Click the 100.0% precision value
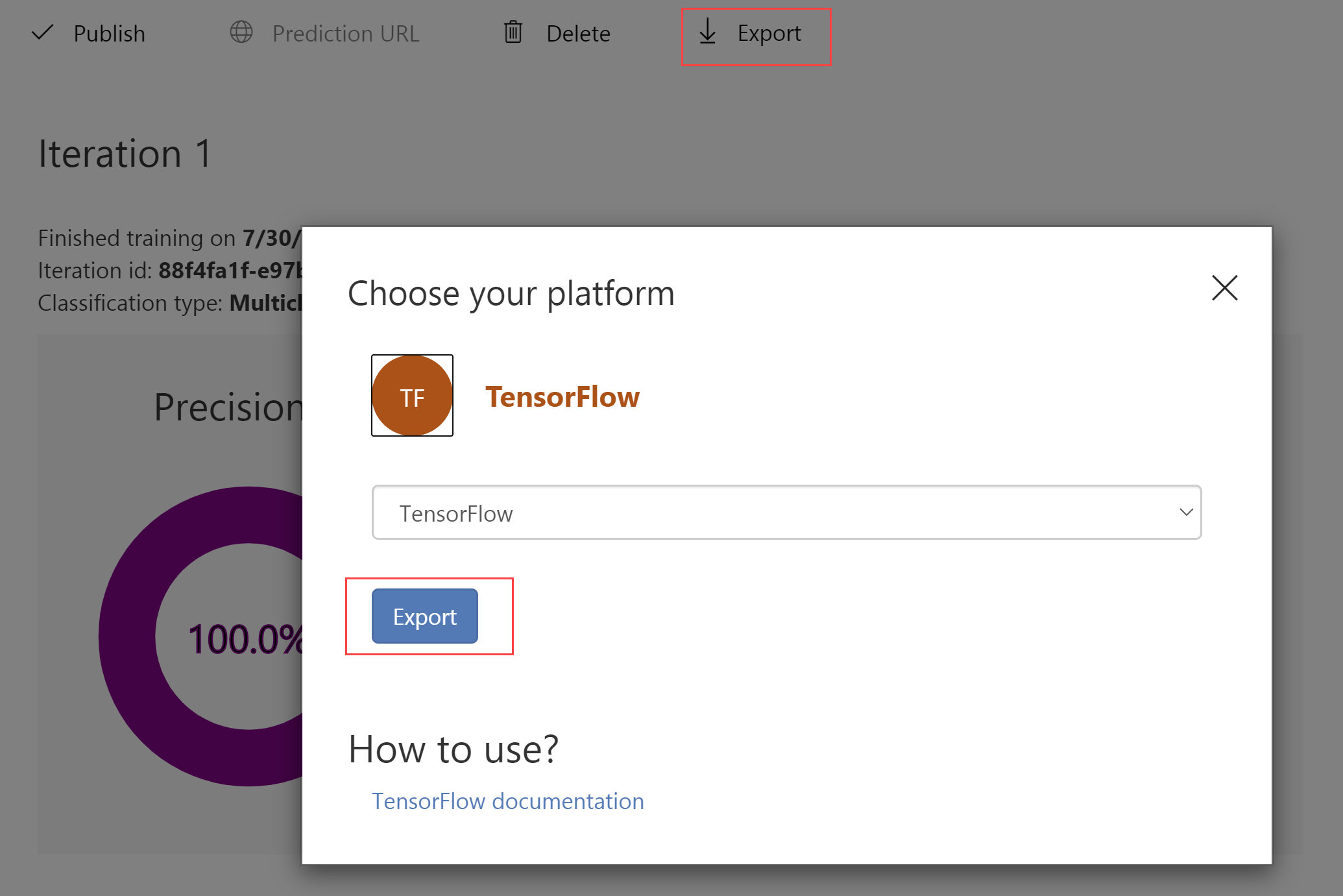The image size is (1343, 896). pyautogui.click(x=245, y=639)
